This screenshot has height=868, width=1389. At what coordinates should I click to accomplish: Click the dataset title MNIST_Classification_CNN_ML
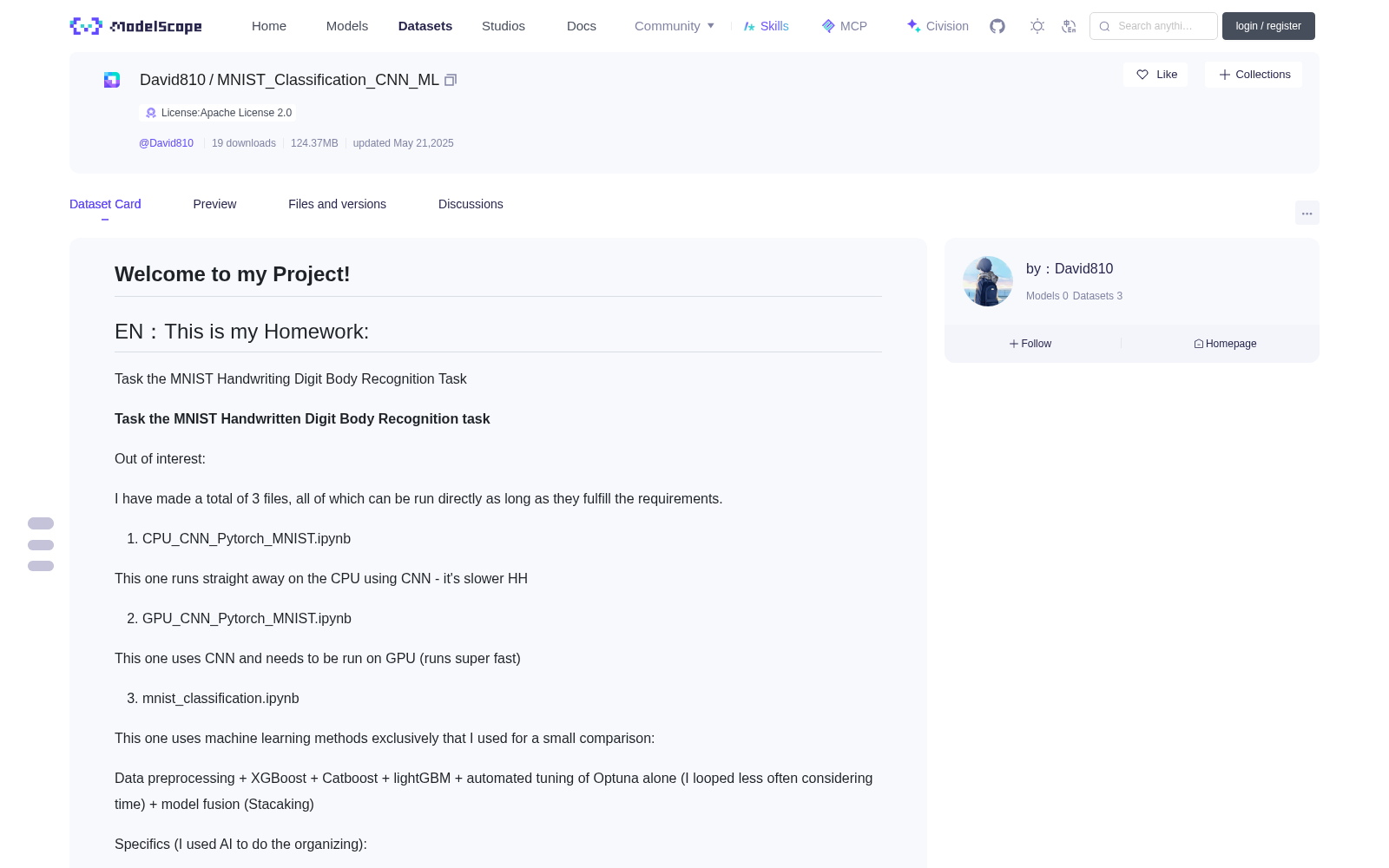click(x=328, y=80)
